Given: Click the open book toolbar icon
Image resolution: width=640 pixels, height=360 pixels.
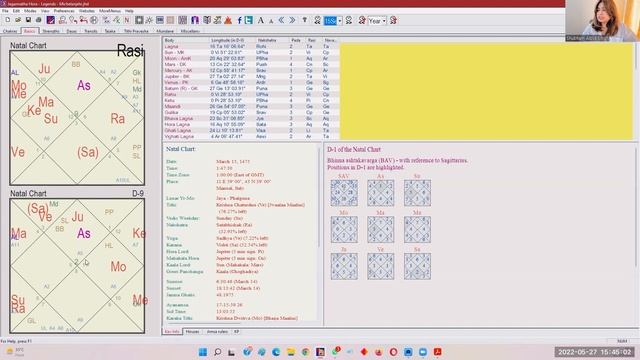Looking at the screenshot, I should pos(207,20).
